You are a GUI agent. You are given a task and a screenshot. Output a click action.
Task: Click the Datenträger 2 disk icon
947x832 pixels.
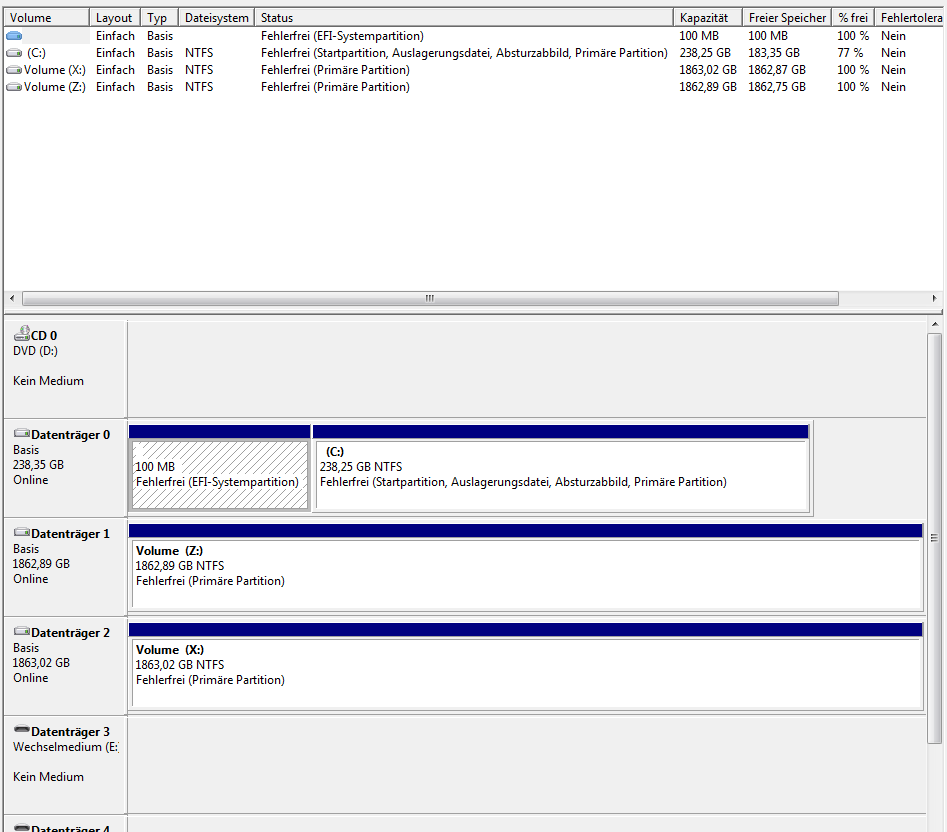pos(22,631)
